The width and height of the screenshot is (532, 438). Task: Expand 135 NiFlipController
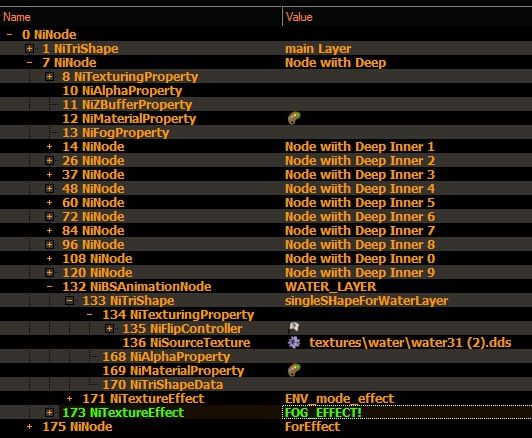(x=109, y=328)
